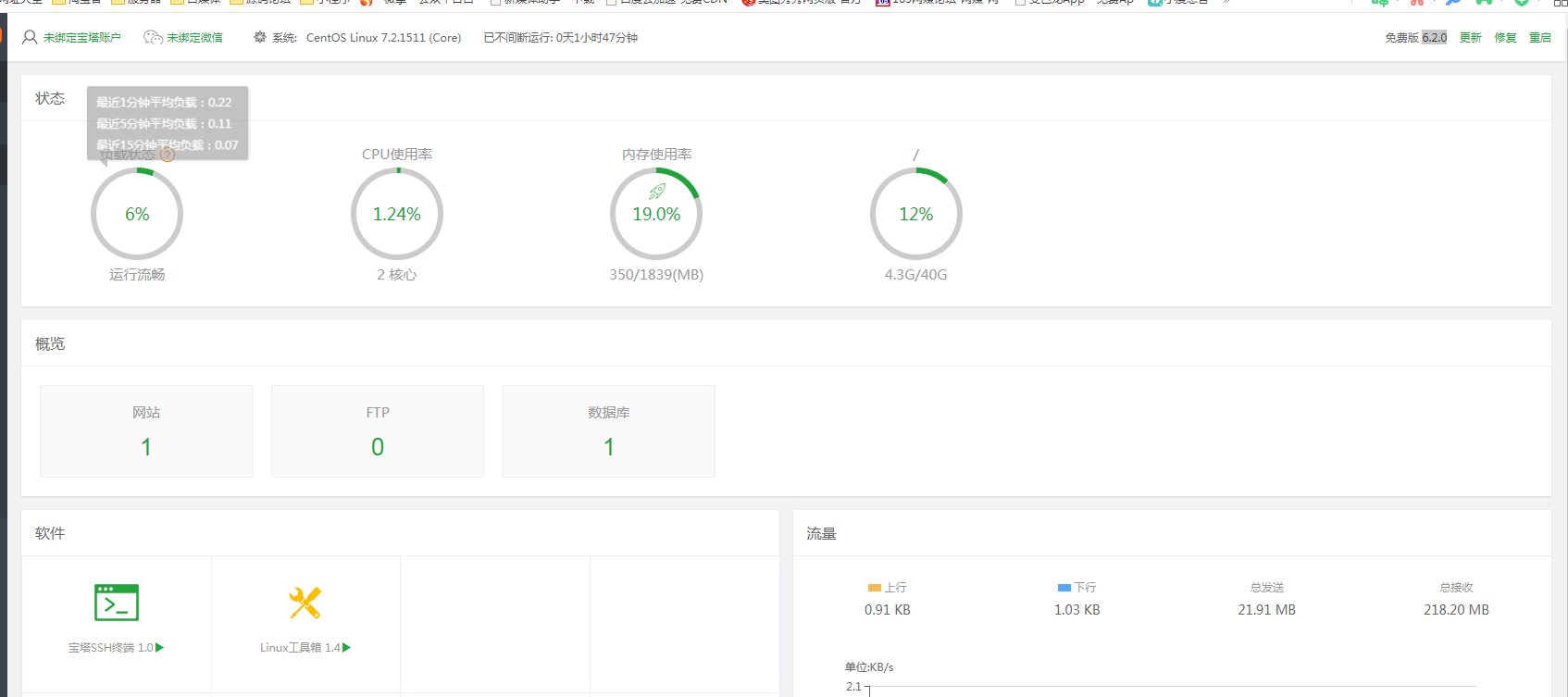Image resolution: width=1568 pixels, height=697 pixels.
Task: Click the CentOS Linux 7.2.1511 system text
Action: point(383,38)
